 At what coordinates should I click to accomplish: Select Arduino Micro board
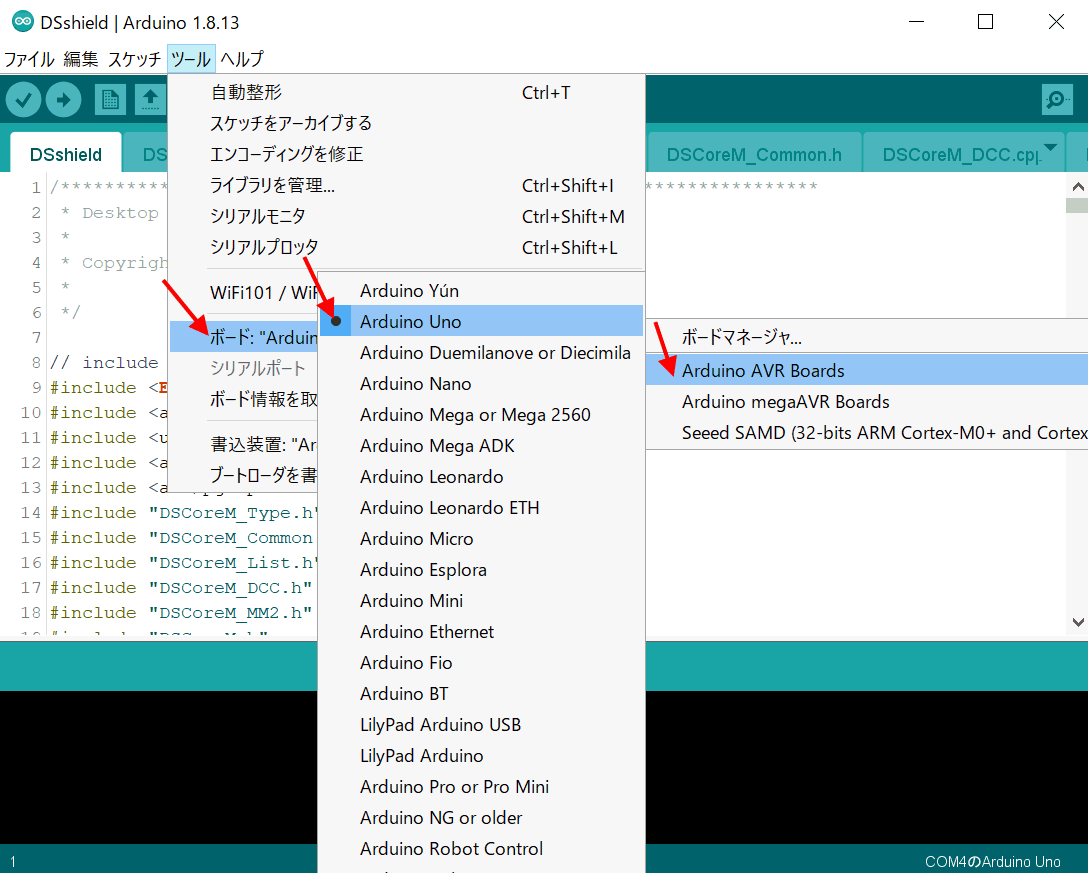(x=482, y=539)
